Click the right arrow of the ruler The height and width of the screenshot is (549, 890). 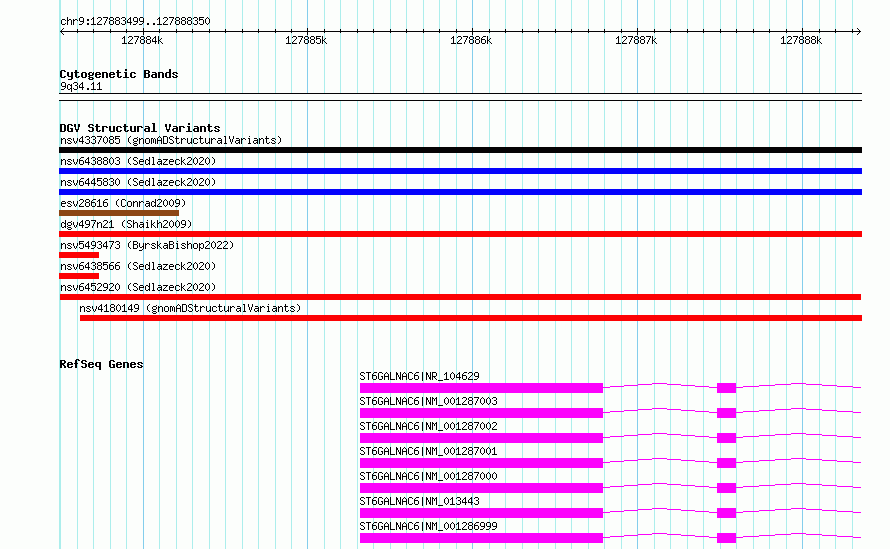pos(858,31)
